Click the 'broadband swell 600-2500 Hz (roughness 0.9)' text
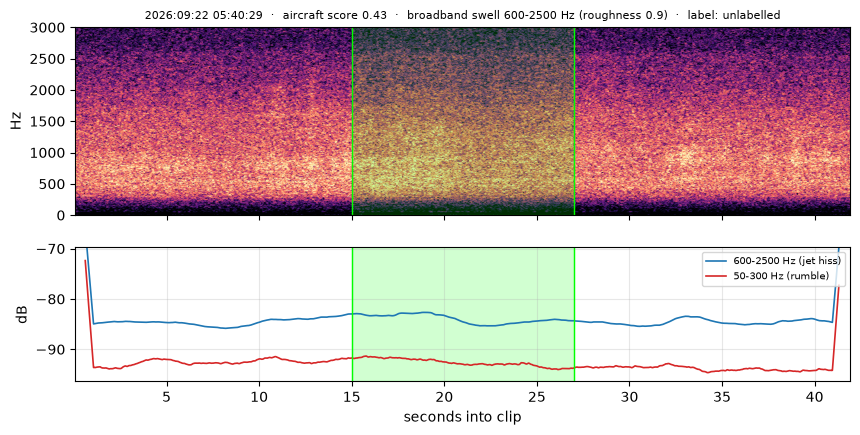This screenshot has height=435, width=860. tap(537, 15)
